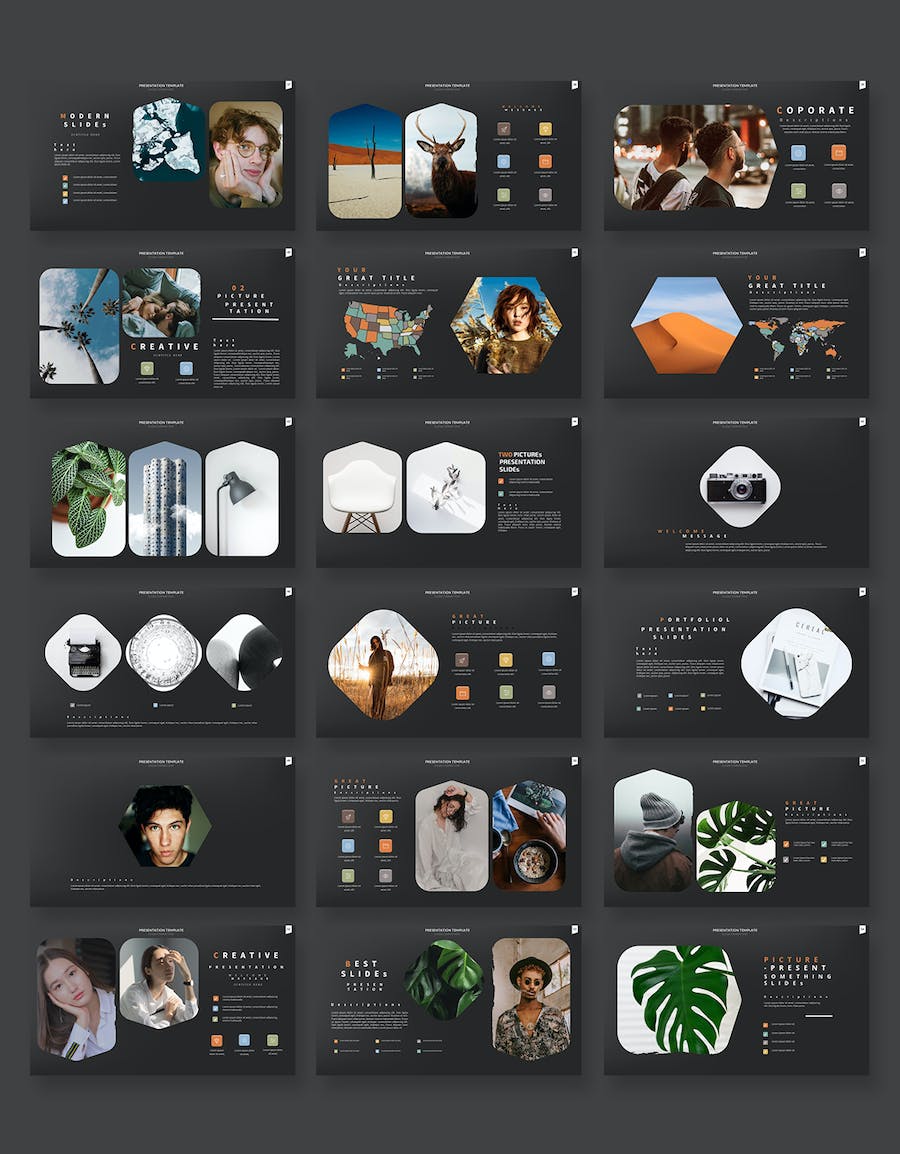Select the dark-haired young man hexagon portrait
The height and width of the screenshot is (1154, 900).
coord(165,826)
